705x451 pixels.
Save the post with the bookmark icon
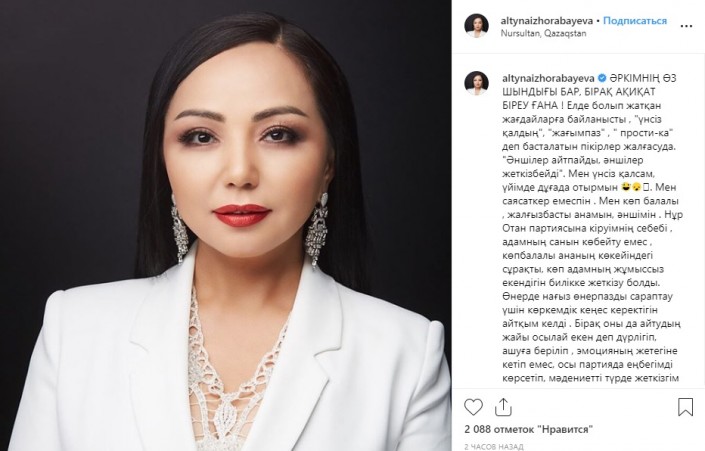pos(685,406)
